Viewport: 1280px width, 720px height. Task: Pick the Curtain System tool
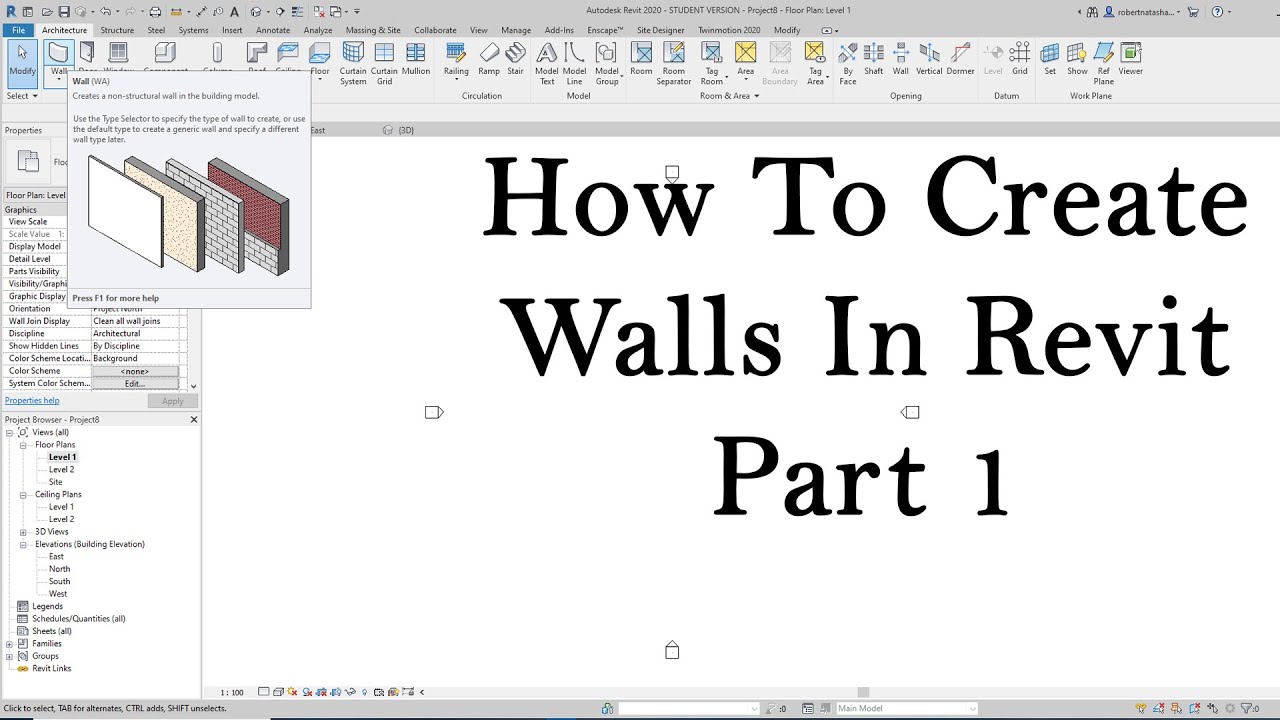[353, 64]
